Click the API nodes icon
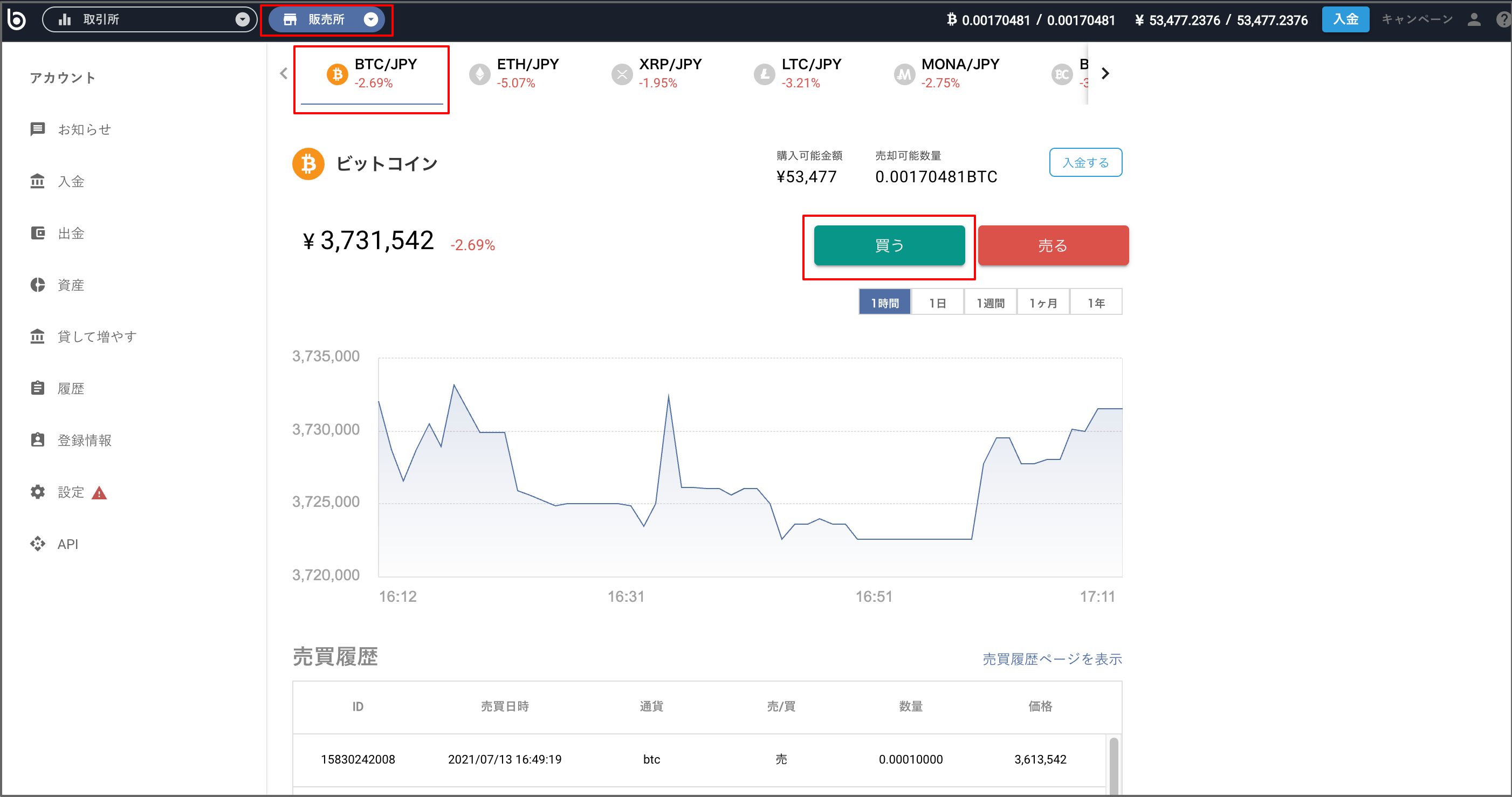The image size is (1512, 797). (x=38, y=544)
